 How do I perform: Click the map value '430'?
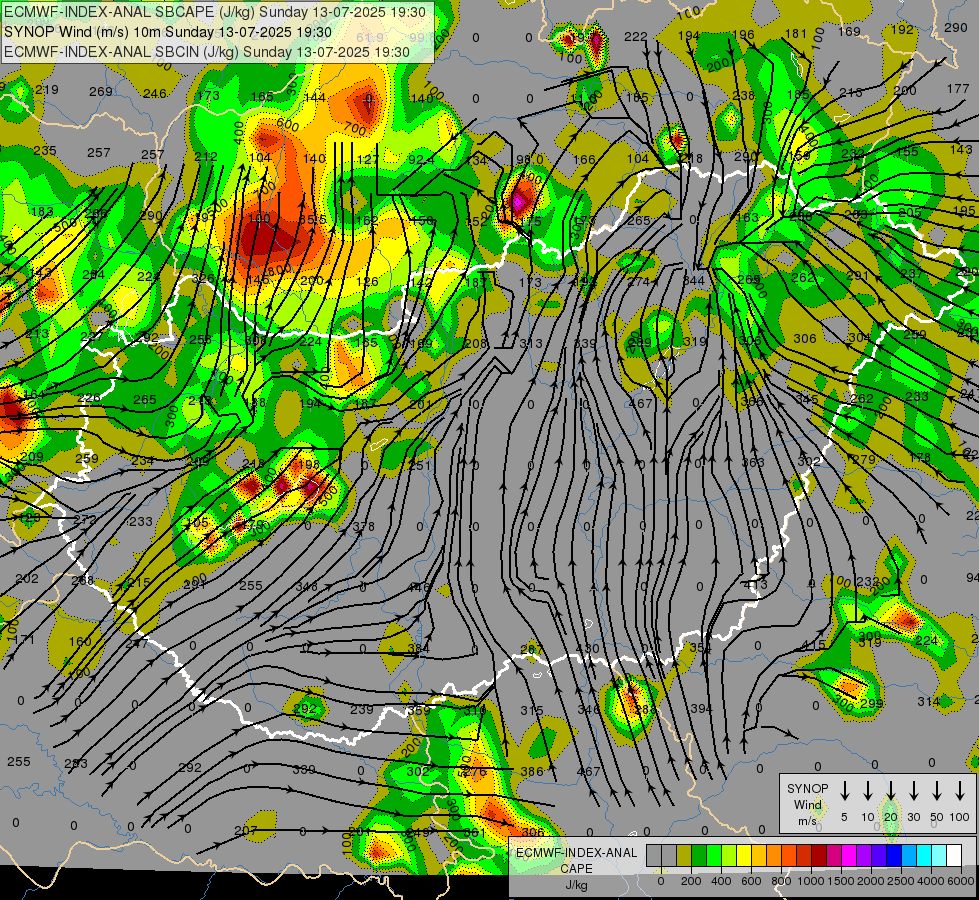click(588, 649)
